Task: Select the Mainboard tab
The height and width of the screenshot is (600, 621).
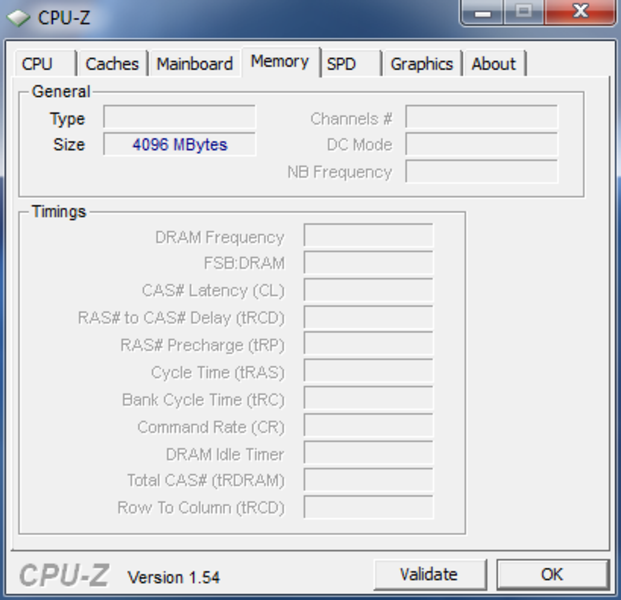Action: click(x=195, y=63)
